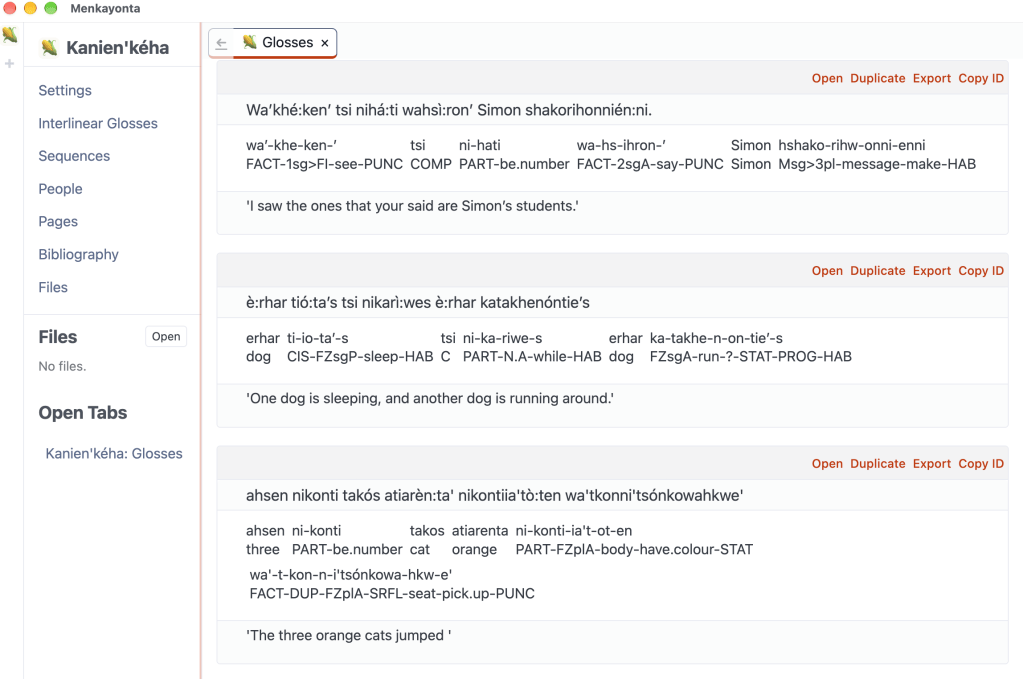The height and width of the screenshot is (679, 1023).
Task: Click the back arrow beside the Glosses tab
Action: point(221,43)
